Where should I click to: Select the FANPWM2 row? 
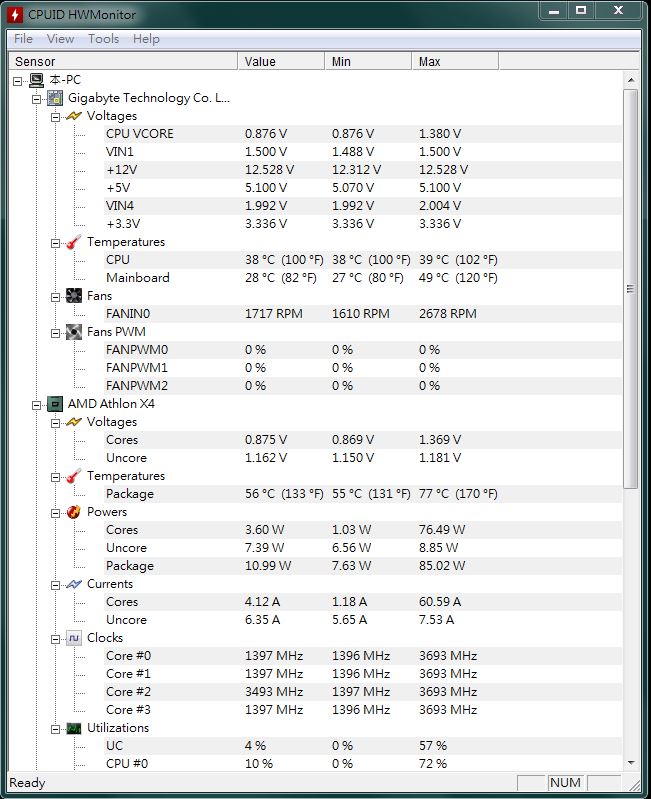tap(363, 386)
